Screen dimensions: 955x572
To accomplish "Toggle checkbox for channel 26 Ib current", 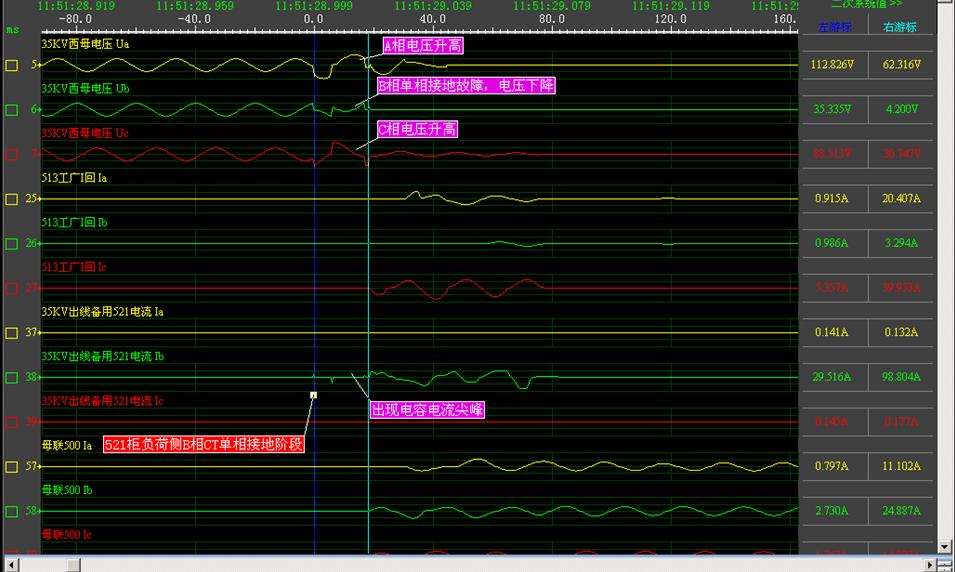I will tap(11, 244).
